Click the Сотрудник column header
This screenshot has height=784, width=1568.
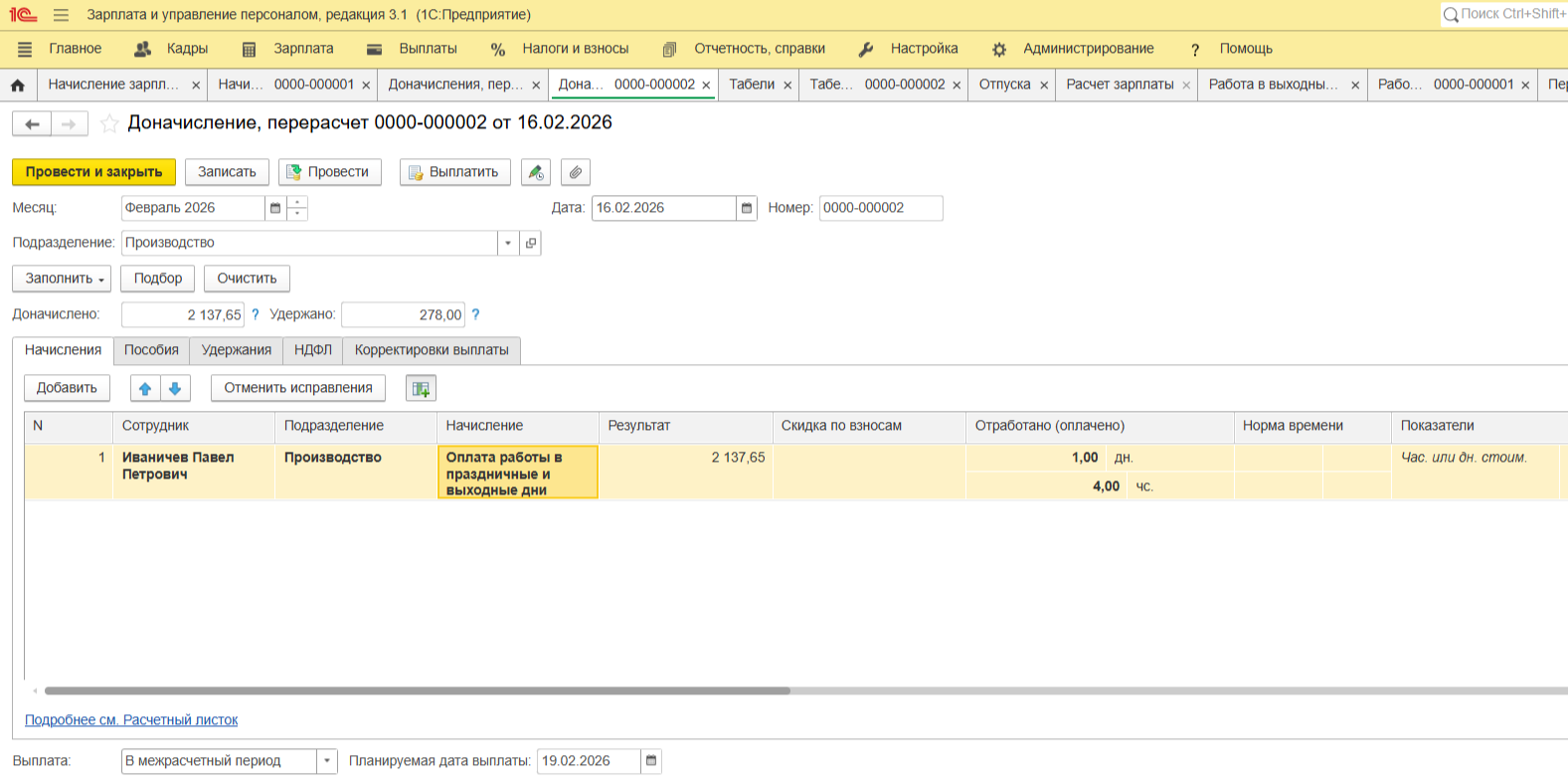[x=194, y=426]
